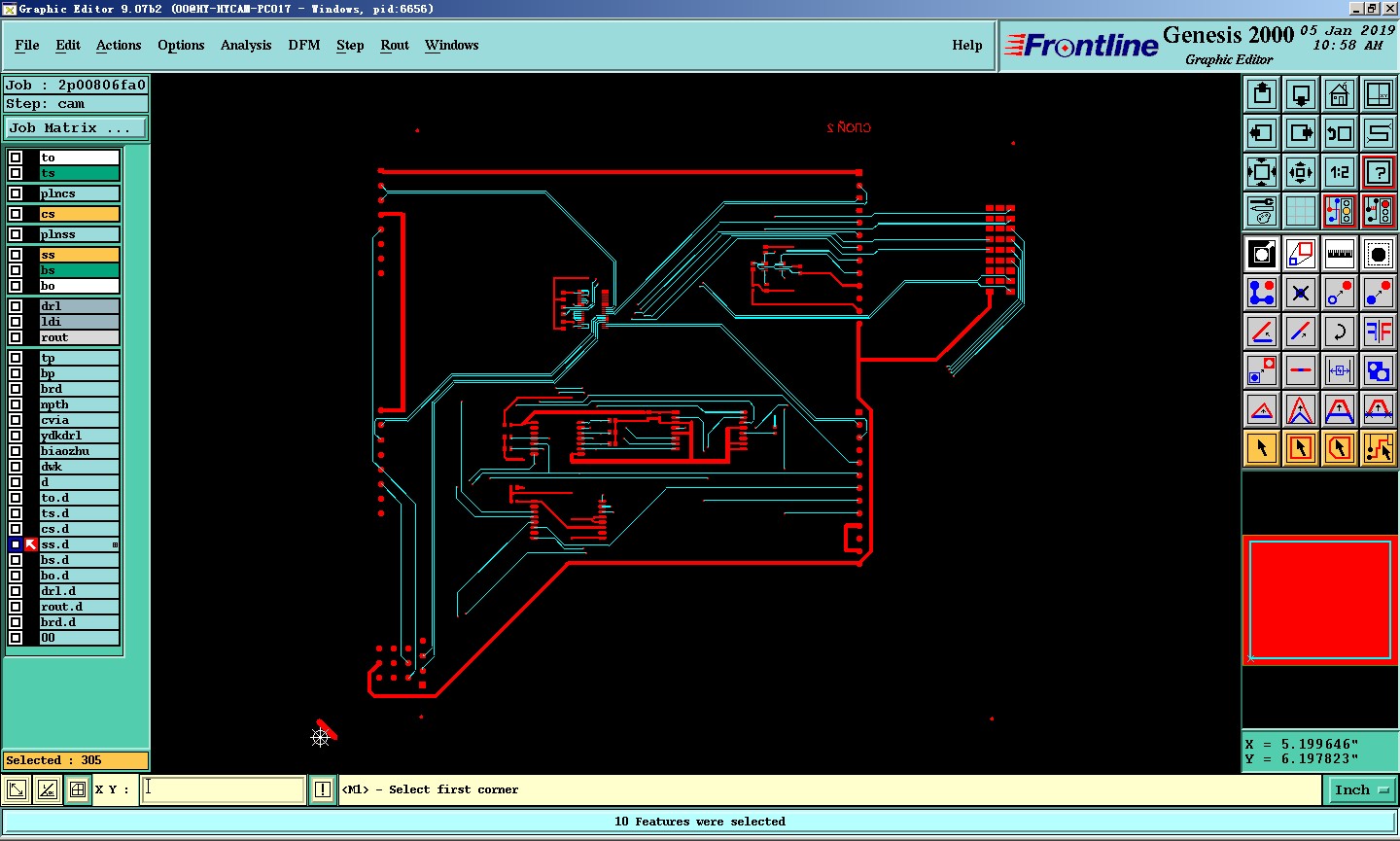Click the X delete feature icon

pos(1301,293)
